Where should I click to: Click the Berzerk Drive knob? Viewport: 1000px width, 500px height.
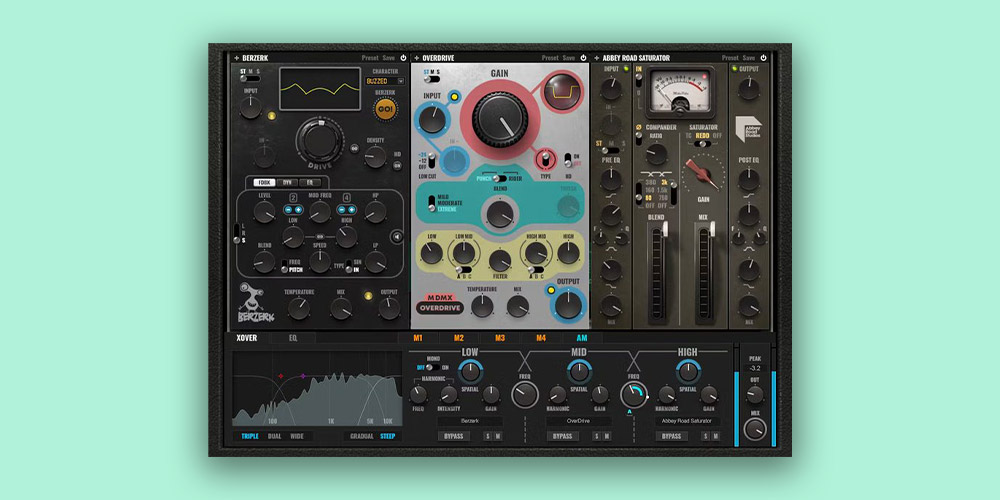click(320, 140)
